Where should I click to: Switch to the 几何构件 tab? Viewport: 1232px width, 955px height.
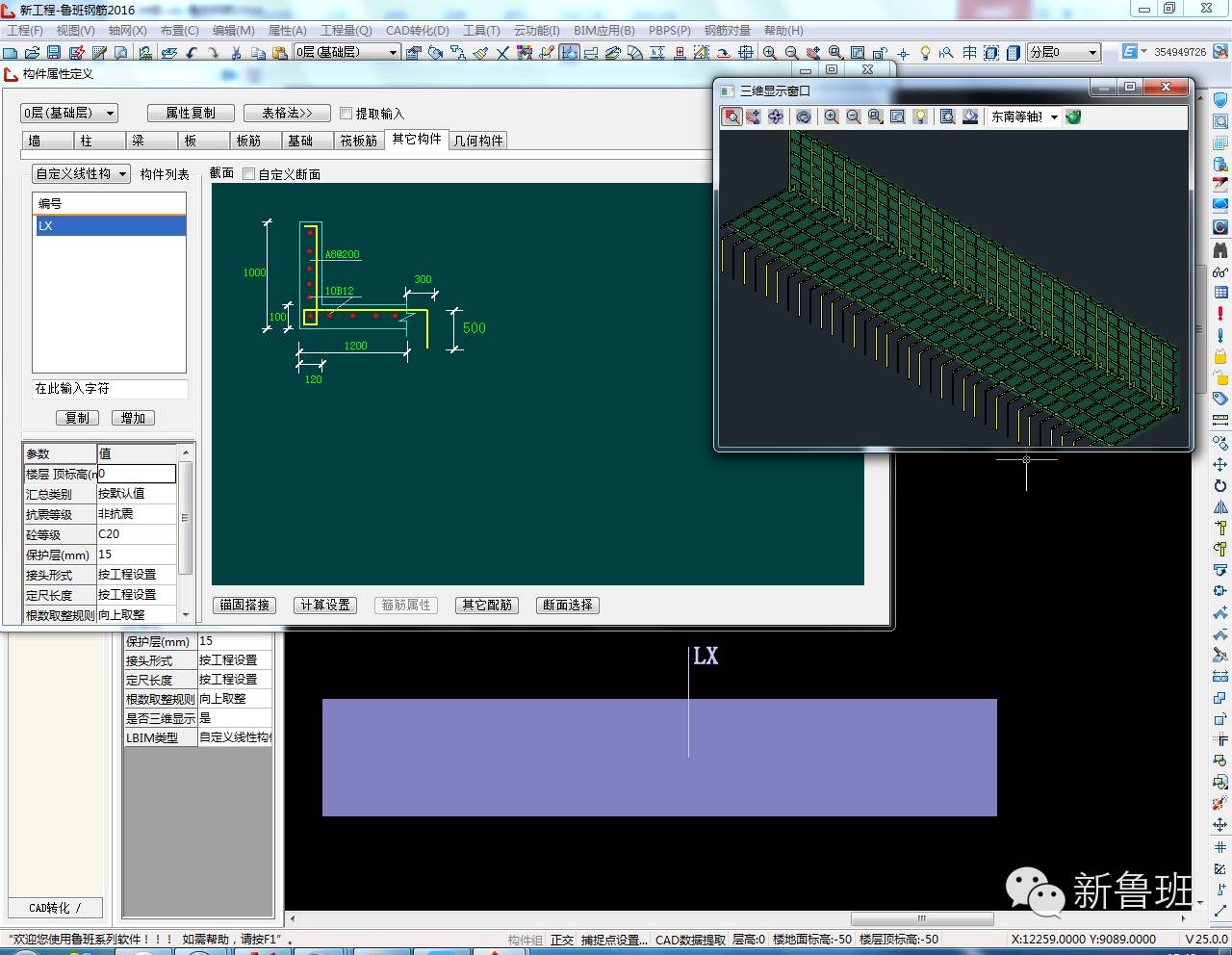[x=478, y=141]
